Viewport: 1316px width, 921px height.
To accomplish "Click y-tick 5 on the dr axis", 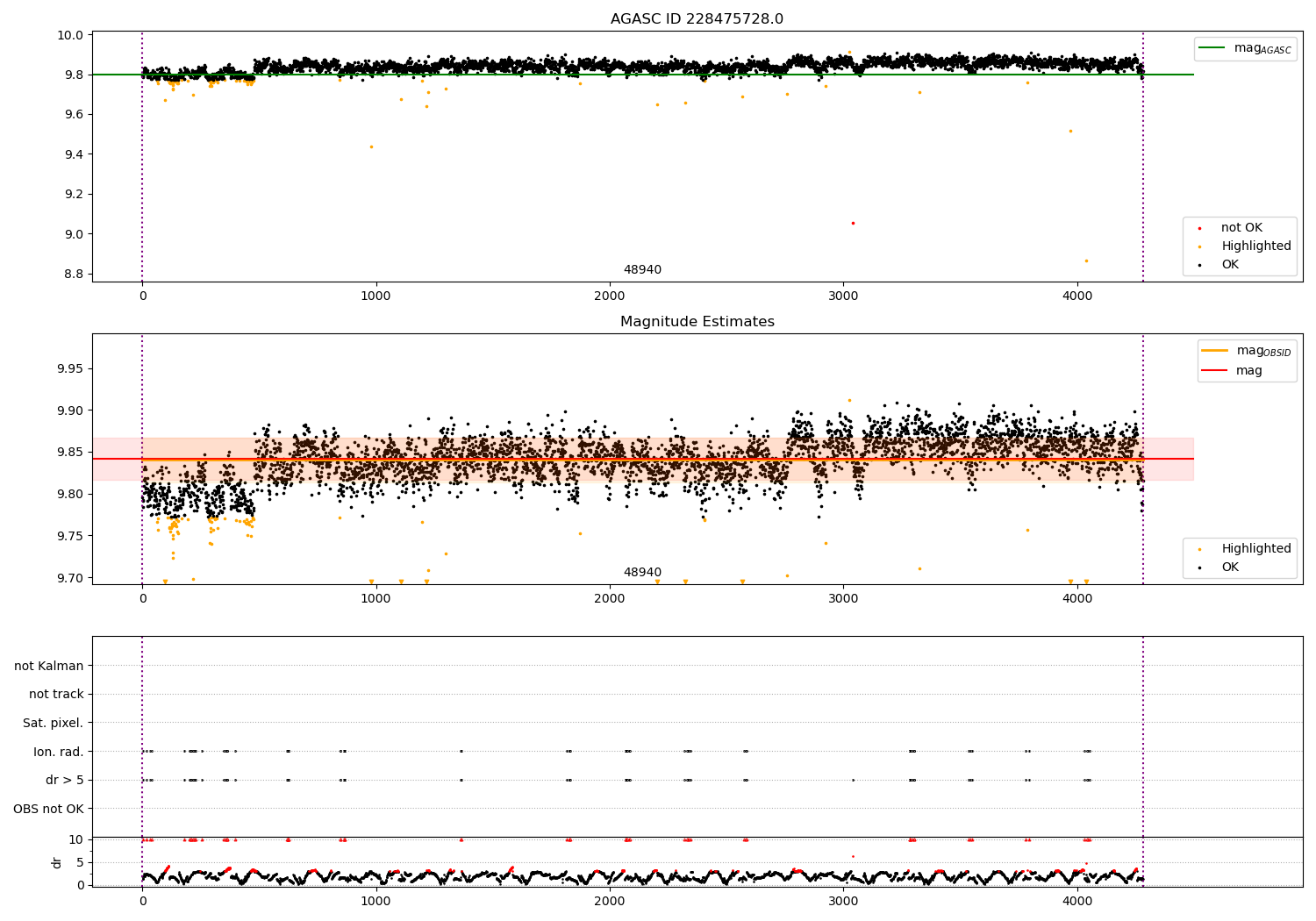I will point(80,862).
